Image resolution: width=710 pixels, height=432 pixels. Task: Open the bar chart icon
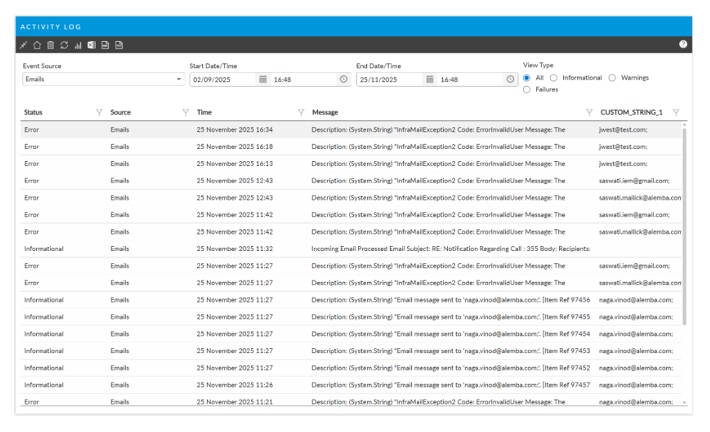click(76, 46)
